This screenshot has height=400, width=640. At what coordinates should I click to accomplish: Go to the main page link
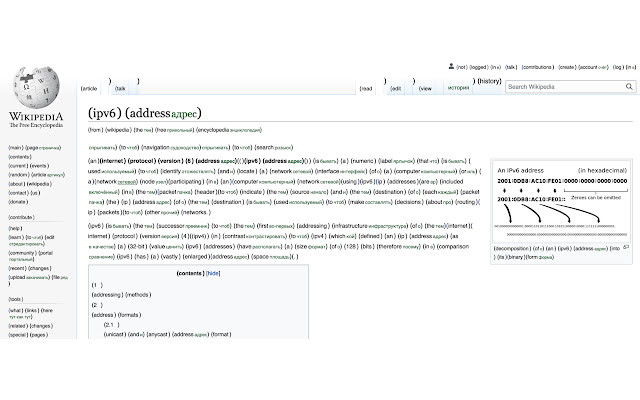pyautogui.click(x=35, y=148)
